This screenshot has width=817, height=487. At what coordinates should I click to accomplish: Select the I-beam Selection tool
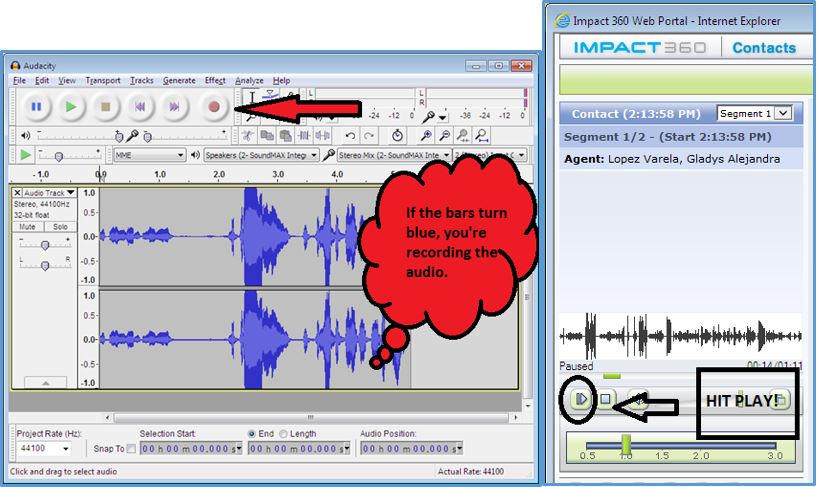click(252, 97)
